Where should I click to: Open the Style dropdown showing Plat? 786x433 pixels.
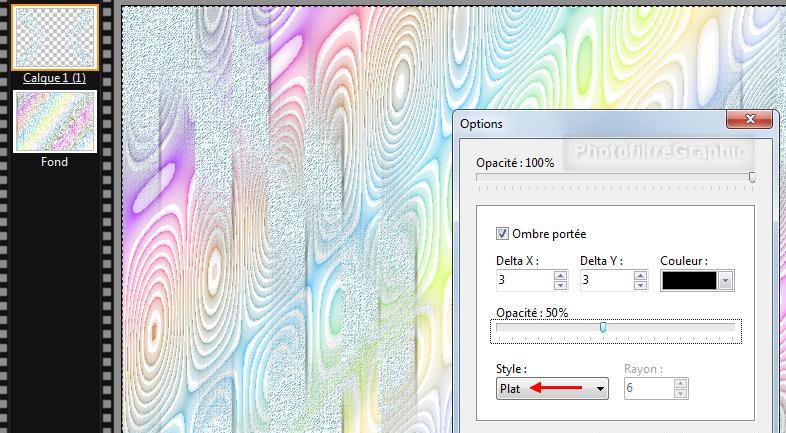(552, 388)
